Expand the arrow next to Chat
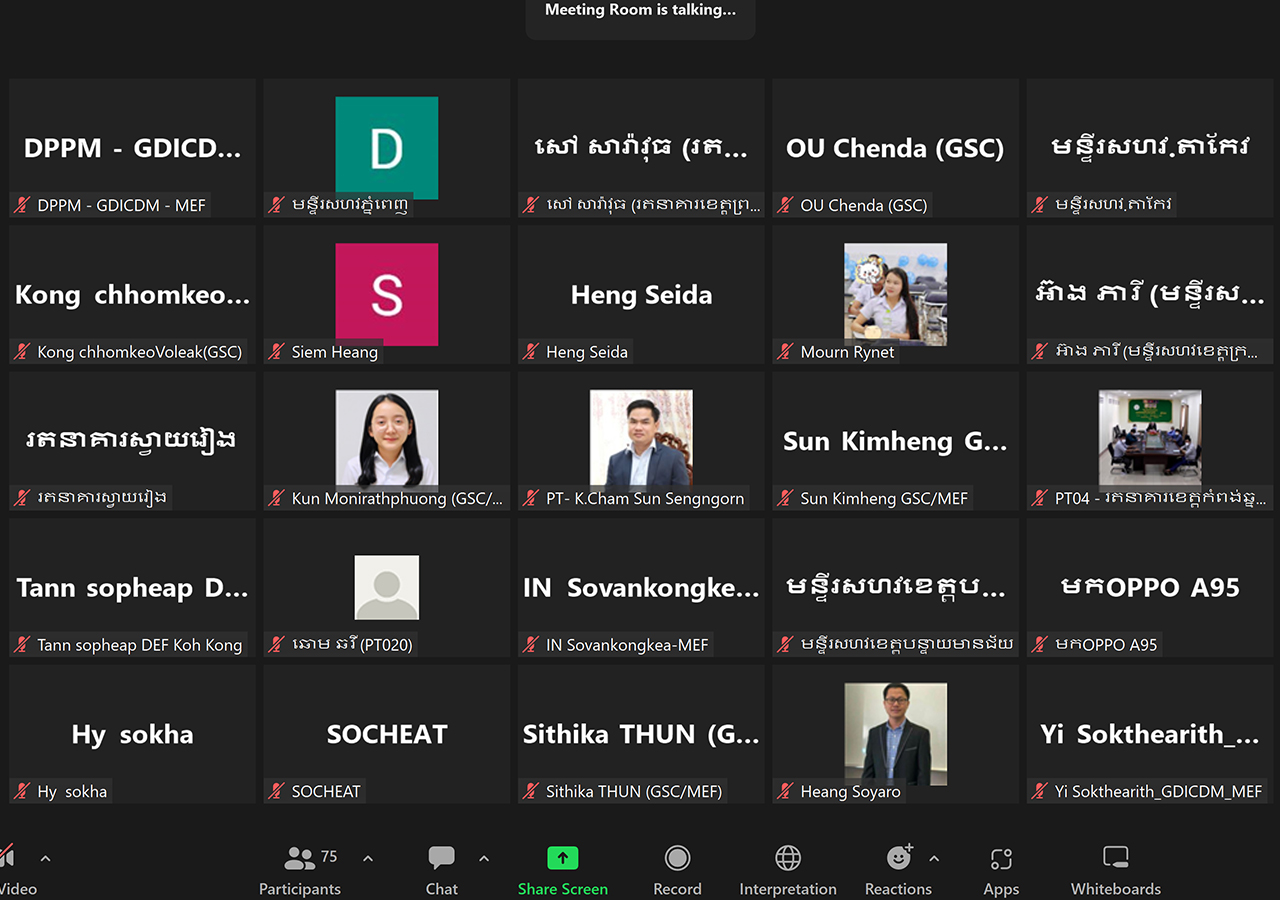This screenshot has height=900, width=1280. point(484,858)
